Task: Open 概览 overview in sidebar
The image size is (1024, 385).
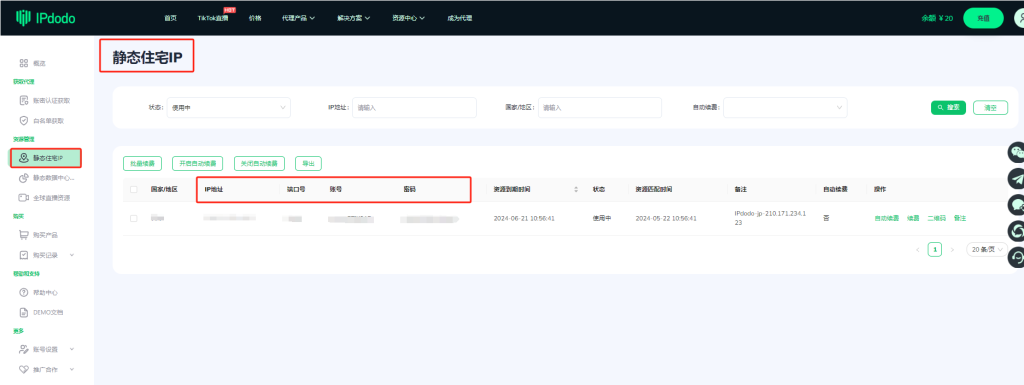Action: (x=32, y=63)
